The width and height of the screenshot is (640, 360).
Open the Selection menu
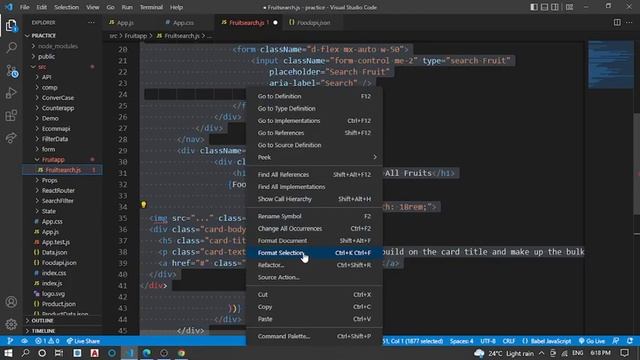(66, 7)
